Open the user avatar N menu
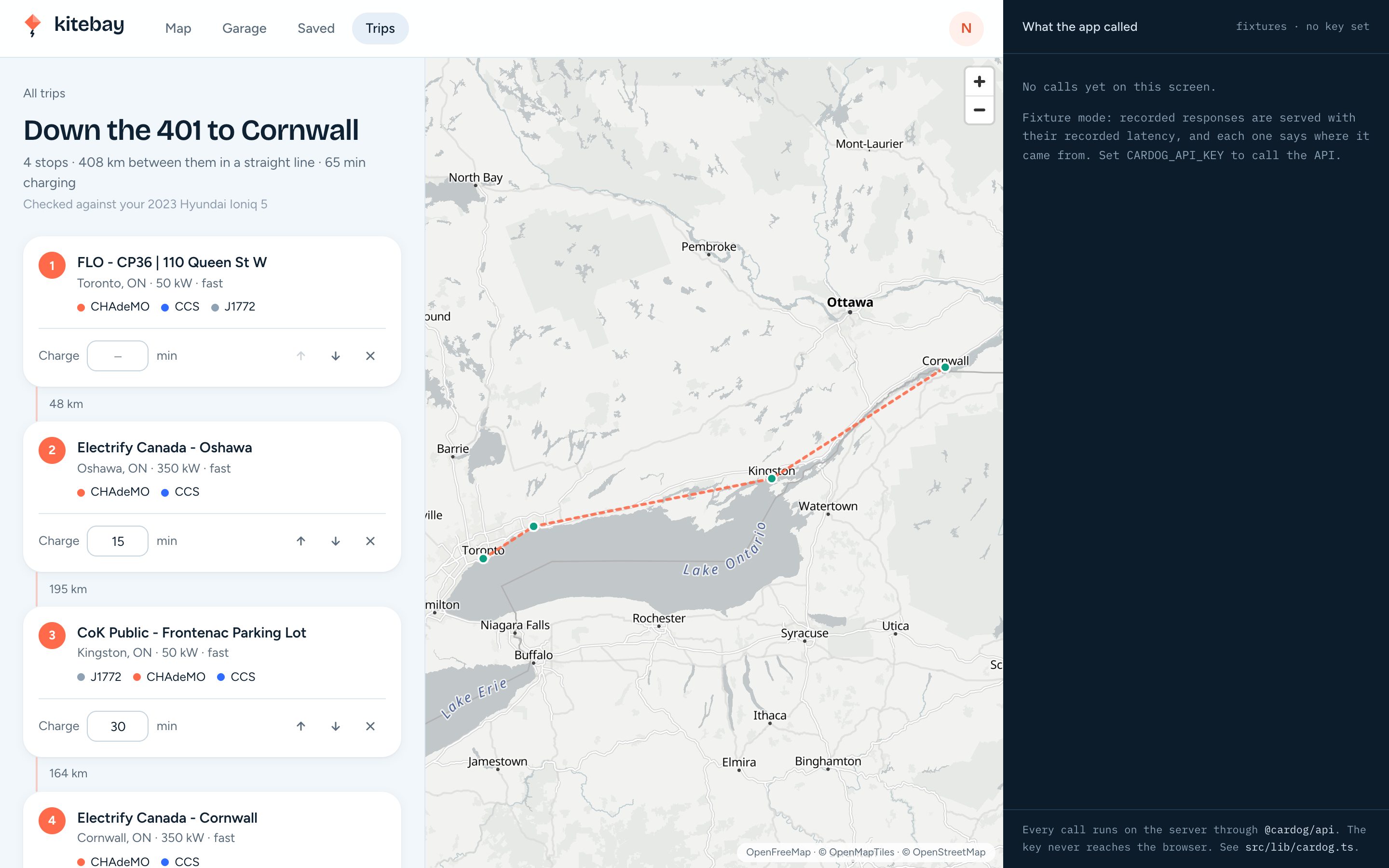Viewport: 1389px width, 868px height. (967, 28)
